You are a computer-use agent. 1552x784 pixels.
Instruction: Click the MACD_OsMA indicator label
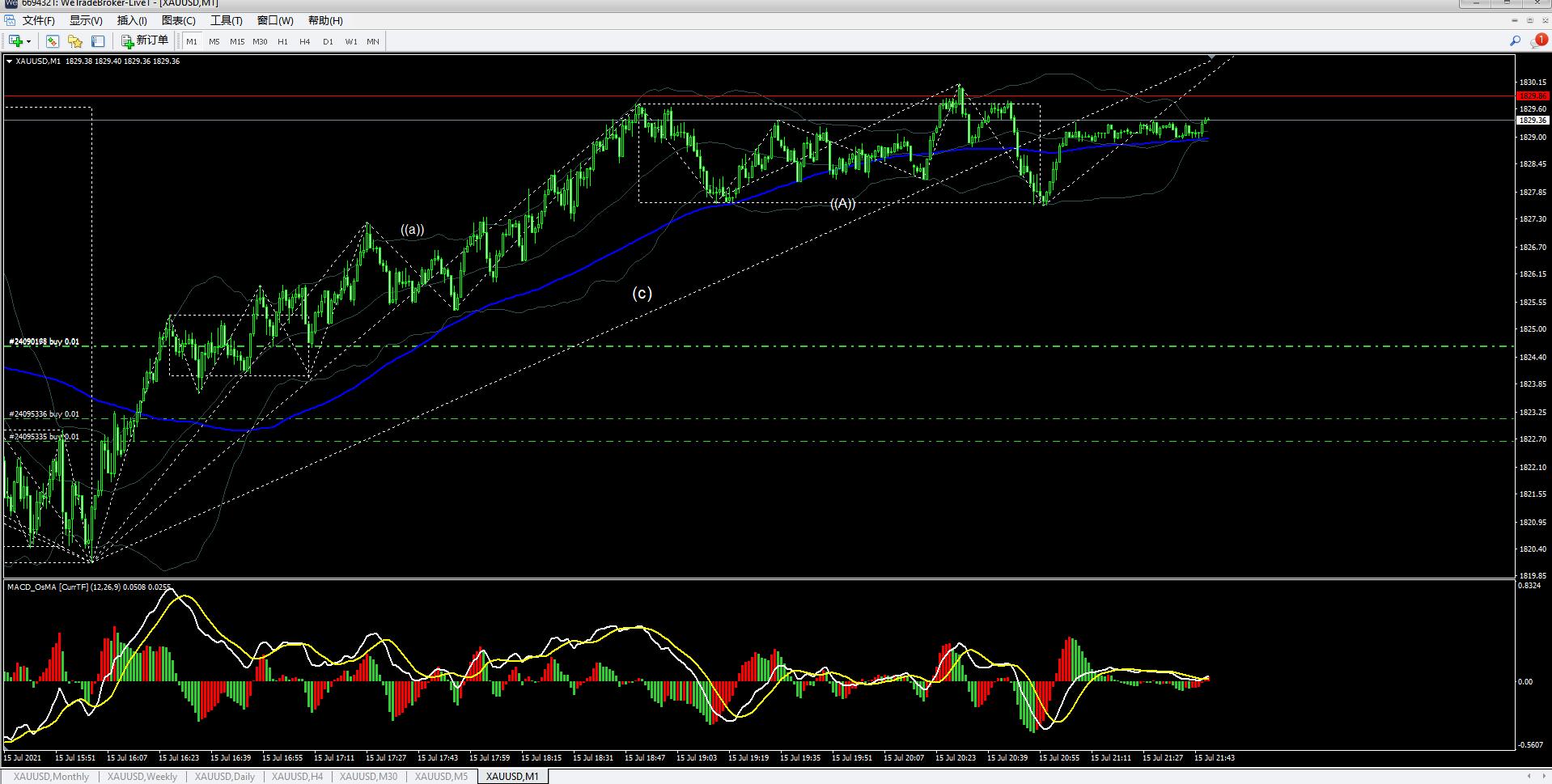(89, 587)
